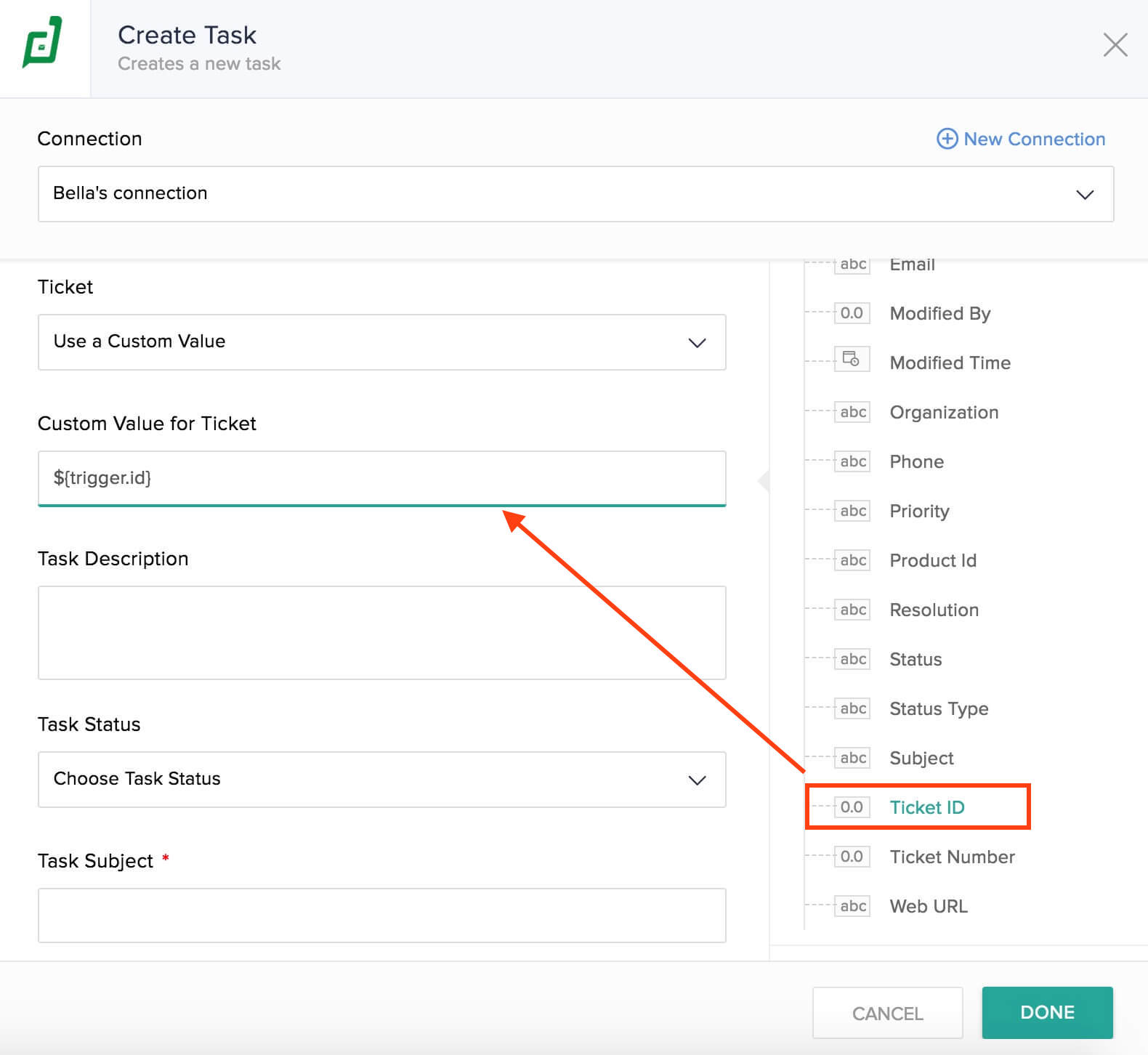Image resolution: width=1148 pixels, height=1055 pixels.
Task: Select the Priority field from the list
Action: pos(919,512)
